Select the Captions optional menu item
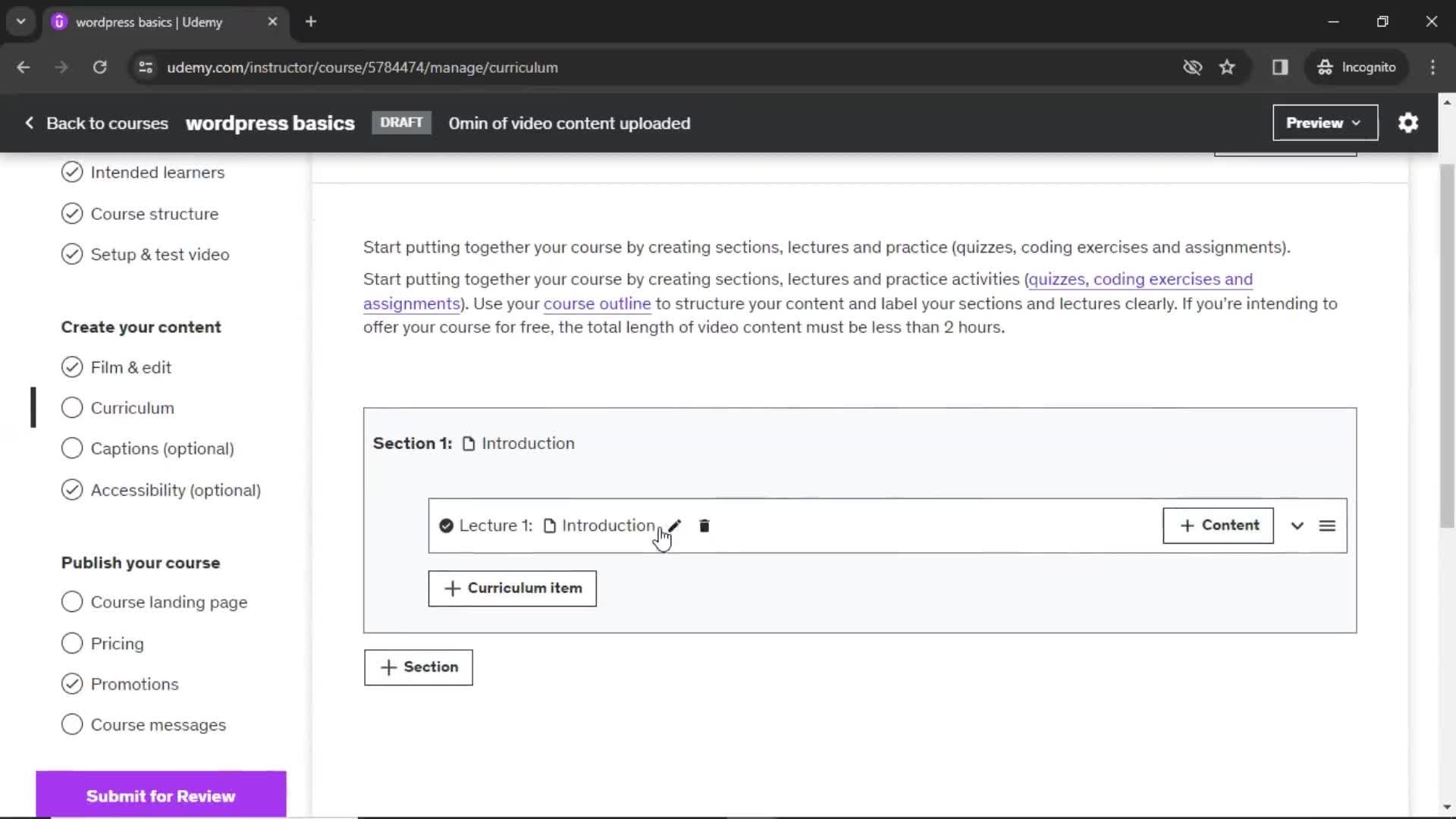 [162, 448]
